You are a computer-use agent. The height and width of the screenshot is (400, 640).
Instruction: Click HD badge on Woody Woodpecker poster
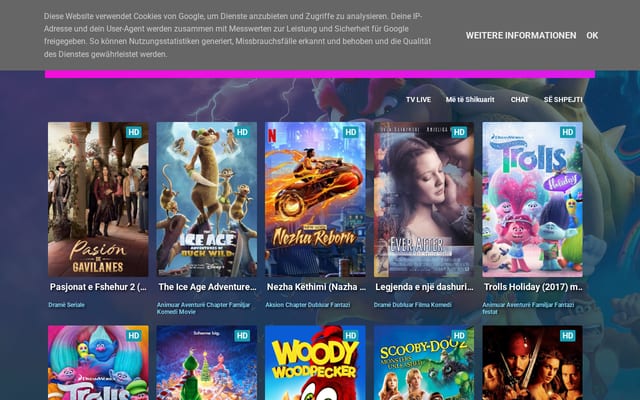(x=351, y=336)
